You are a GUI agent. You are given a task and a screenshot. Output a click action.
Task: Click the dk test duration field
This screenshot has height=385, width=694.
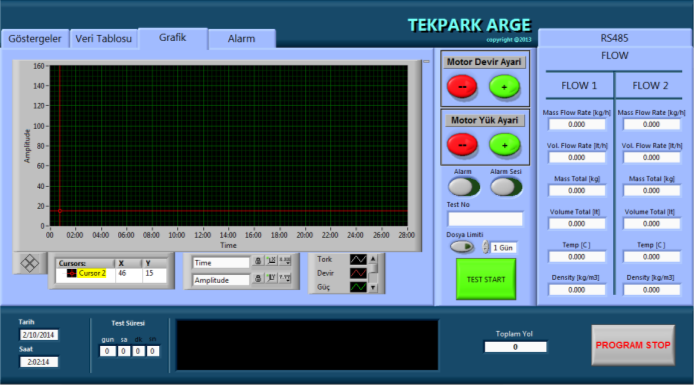(139, 351)
